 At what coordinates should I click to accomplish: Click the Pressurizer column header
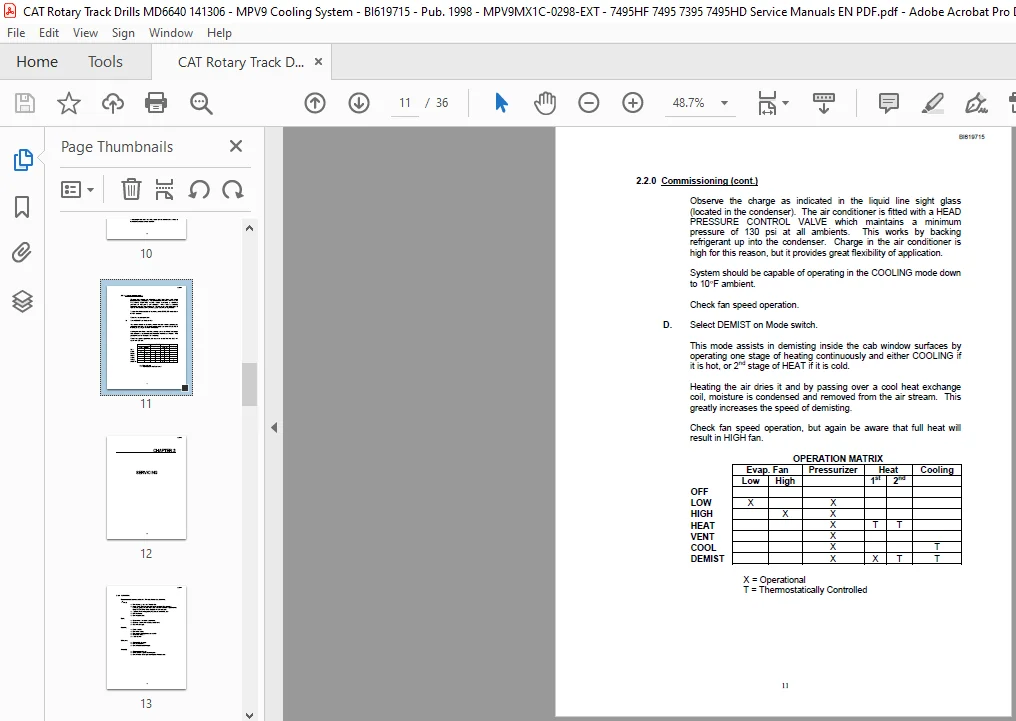tap(833, 470)
